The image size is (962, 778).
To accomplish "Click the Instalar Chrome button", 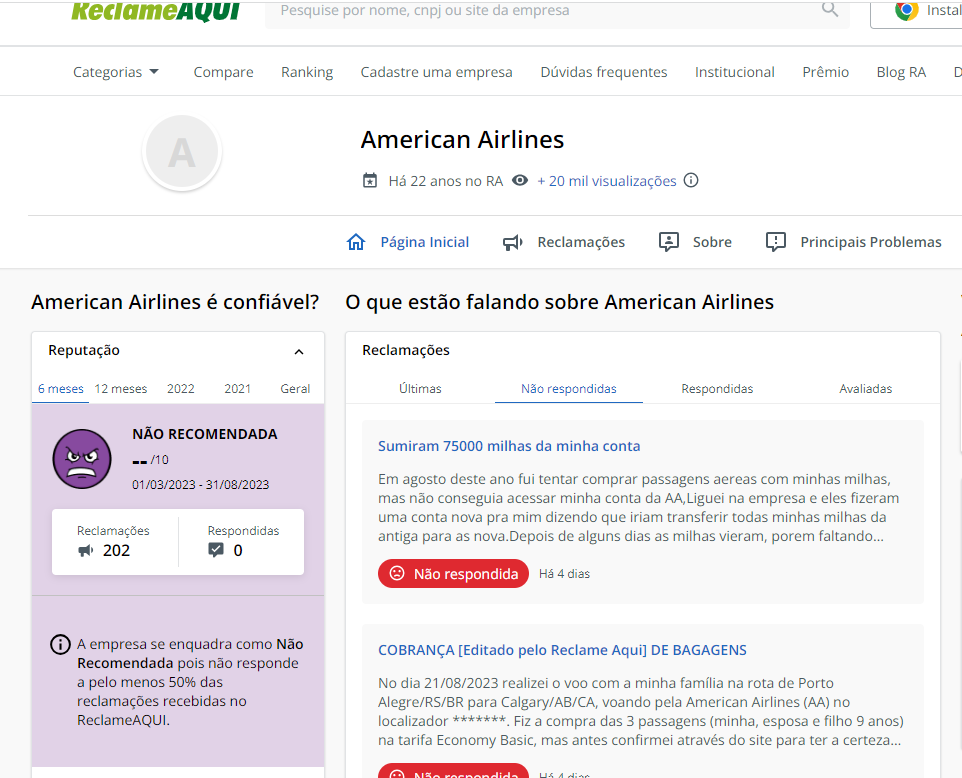I will 916,10.
